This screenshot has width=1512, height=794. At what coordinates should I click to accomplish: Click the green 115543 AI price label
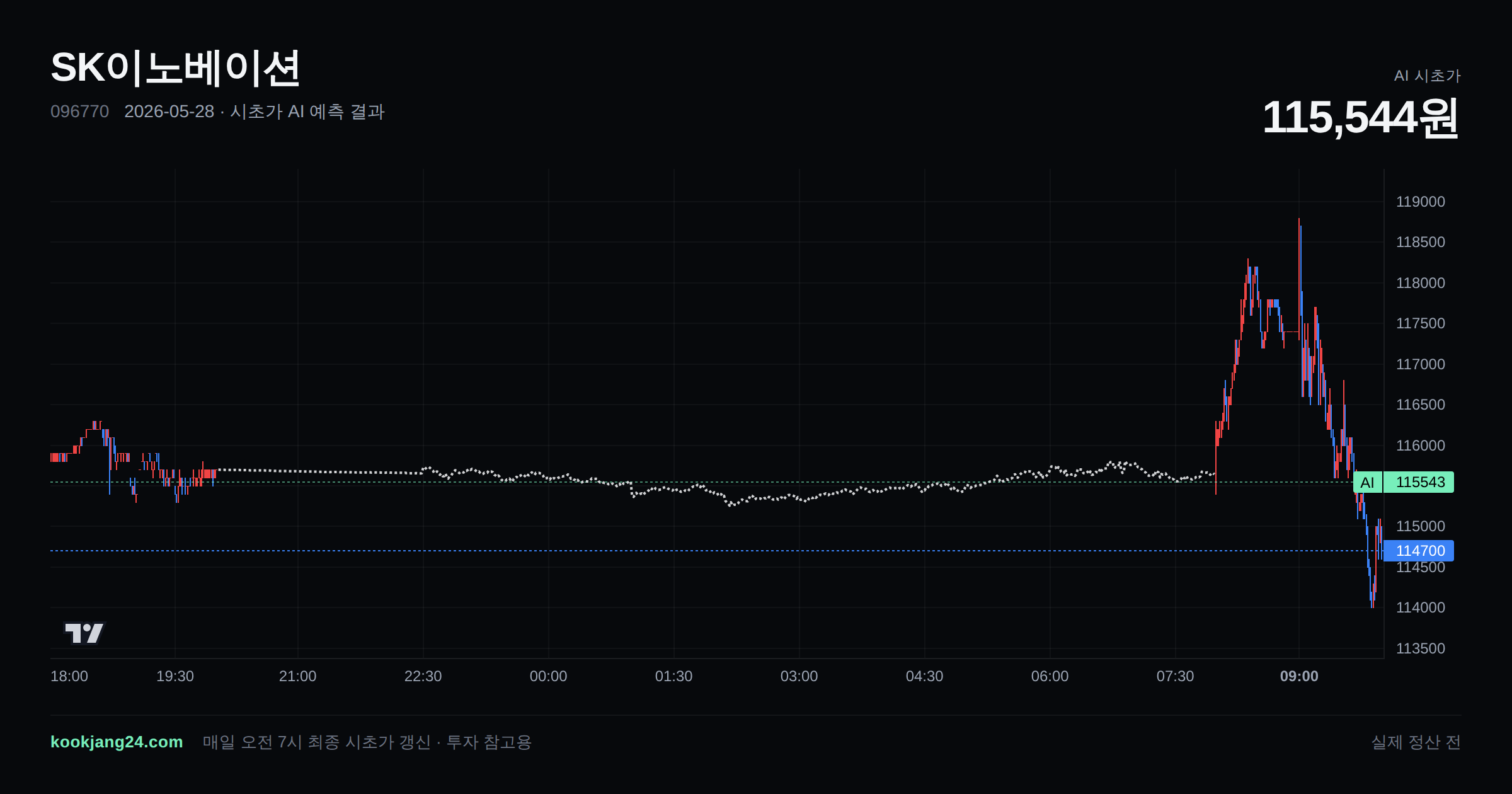click(1419, 482)
